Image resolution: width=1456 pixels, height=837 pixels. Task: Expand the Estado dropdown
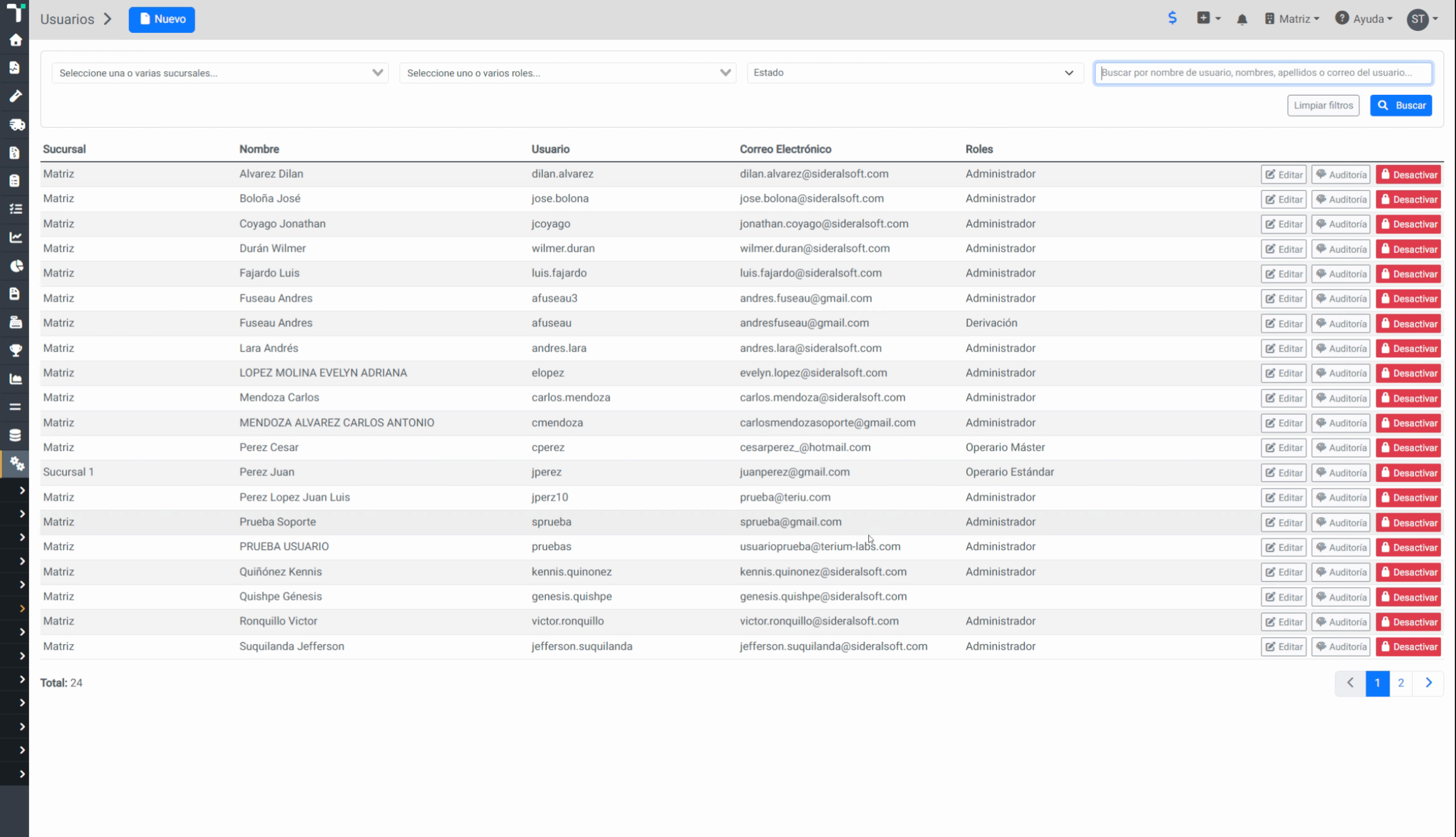(915, 73)
